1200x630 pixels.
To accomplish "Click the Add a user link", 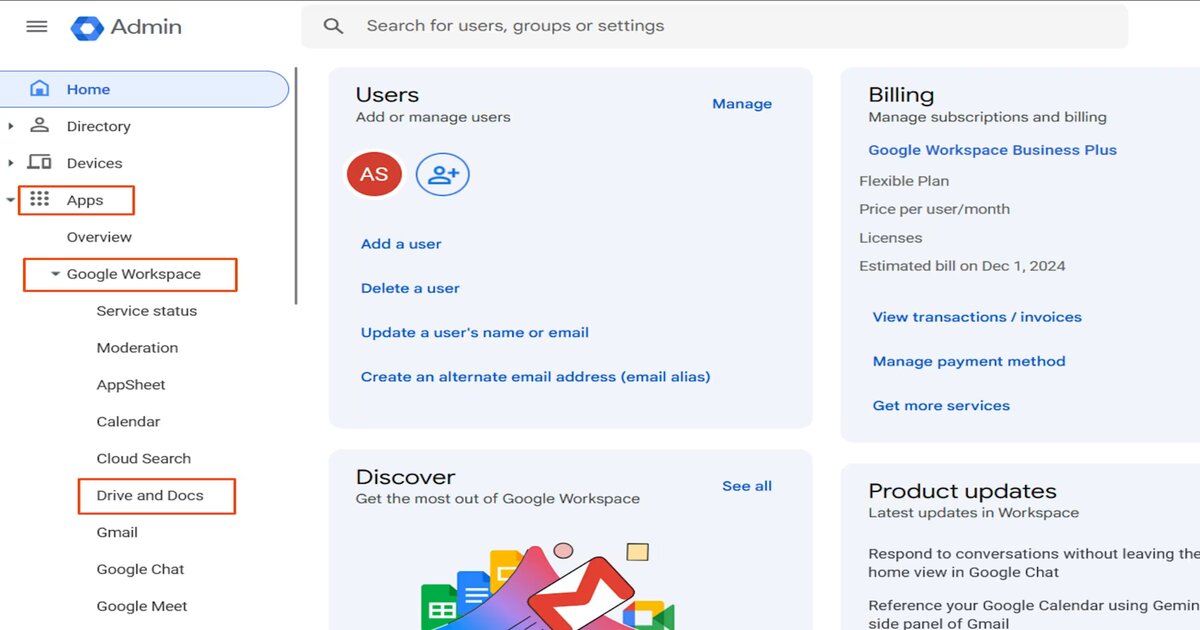I will pyautogui.click(x=400, y=243).
